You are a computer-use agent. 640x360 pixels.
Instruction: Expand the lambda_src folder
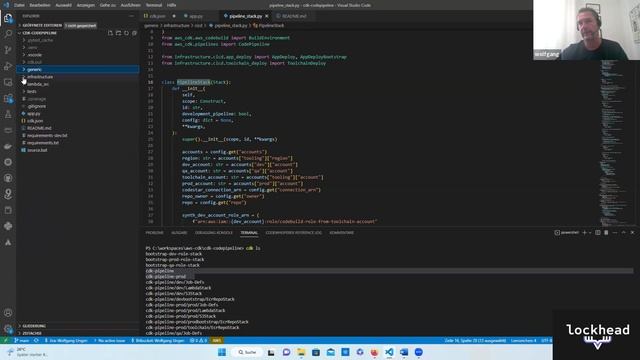78,84
